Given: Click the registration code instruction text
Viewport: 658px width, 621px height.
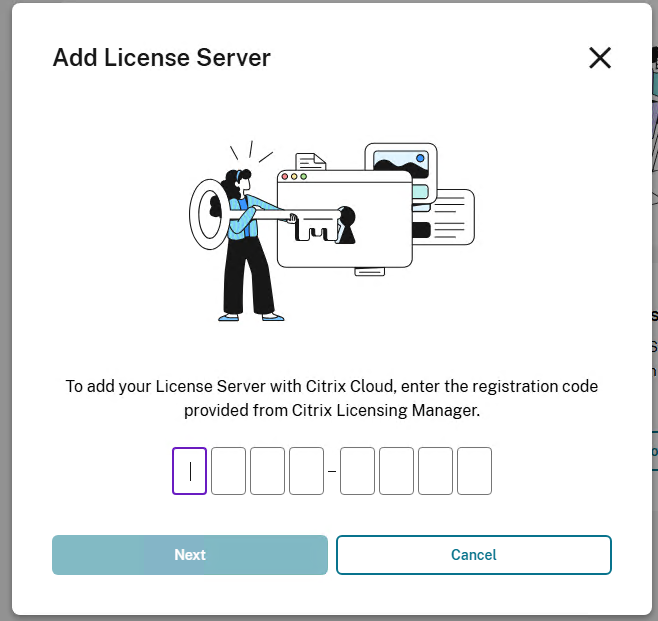Looking at the screenshot, I should (331, 398).
